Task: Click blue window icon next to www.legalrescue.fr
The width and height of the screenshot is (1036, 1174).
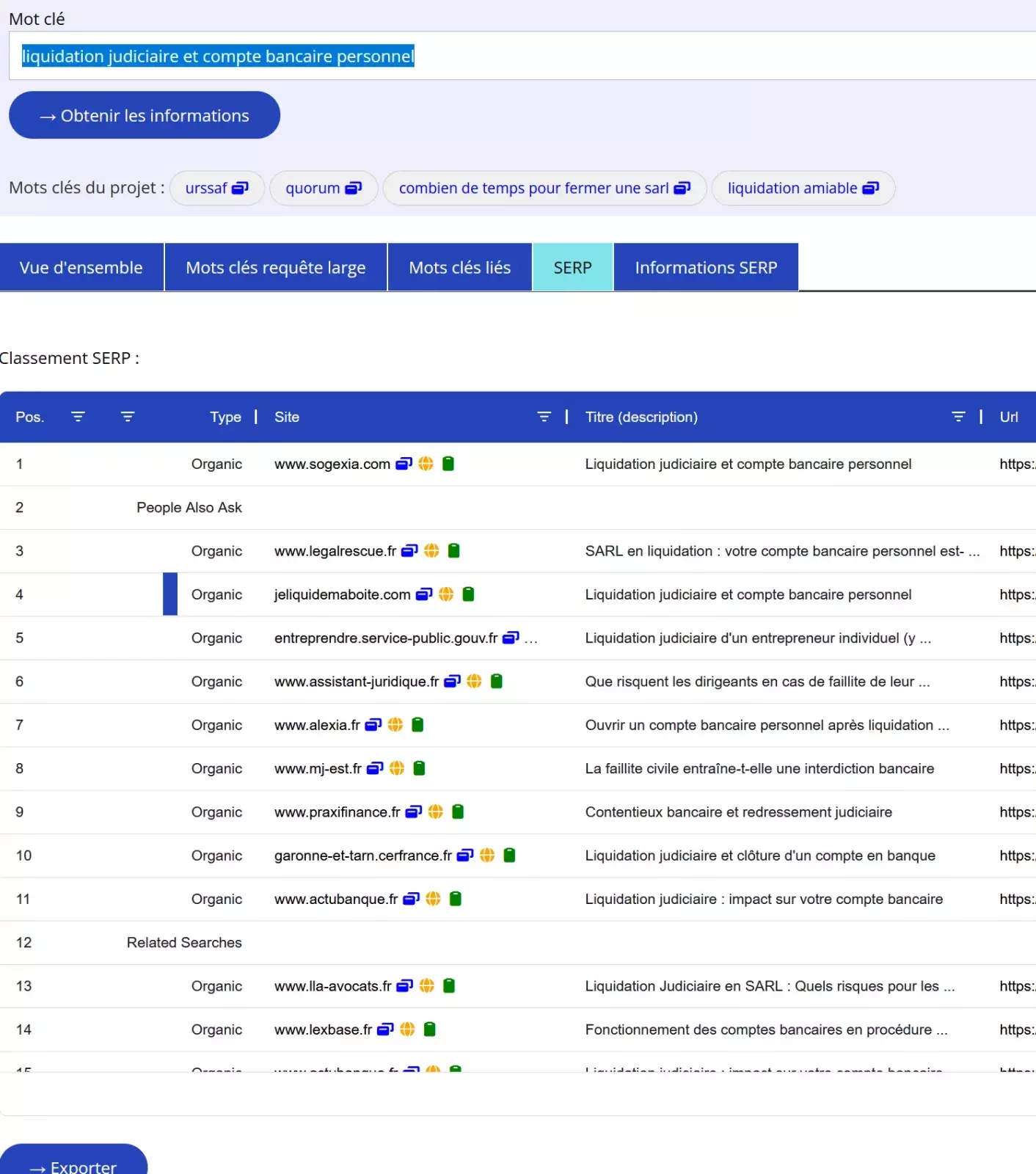Action: (409, 550)
